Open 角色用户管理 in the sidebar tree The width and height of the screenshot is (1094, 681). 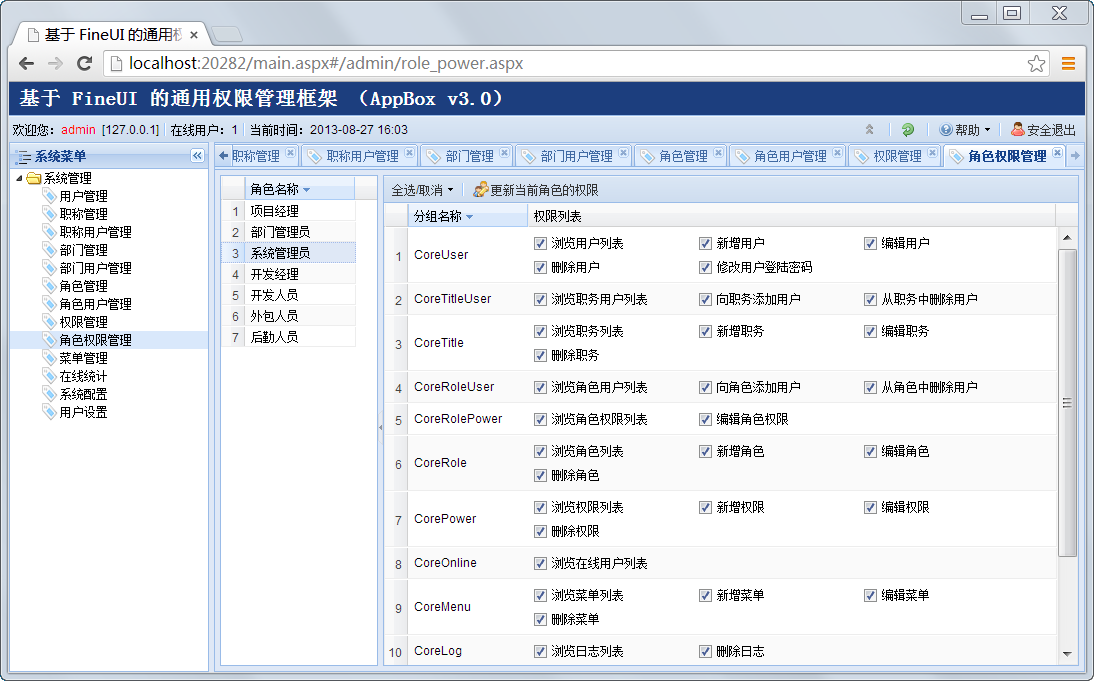point(96,304)
